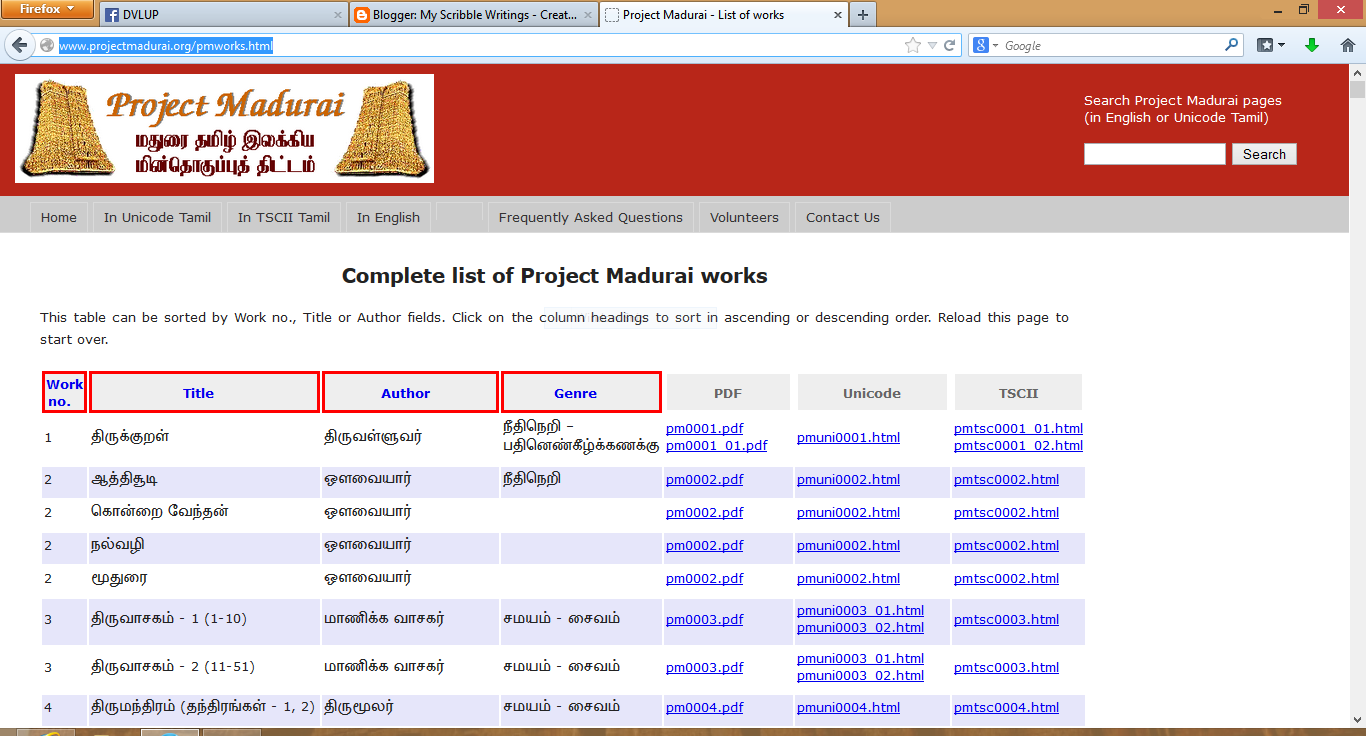Viewport: 1366px width, 736px height.
Task: Click the vertical scrollbar thumb
Action: pyautogui.click(x=1357, y=89)
